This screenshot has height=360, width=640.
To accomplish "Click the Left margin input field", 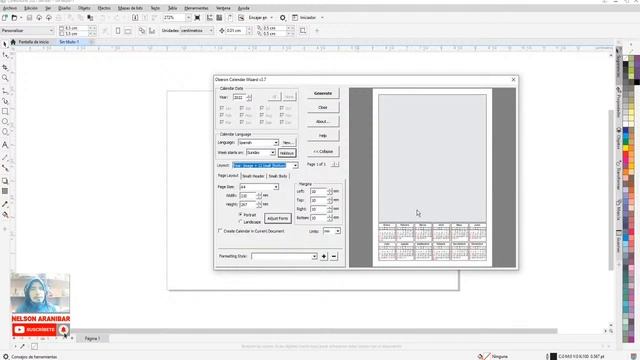I will (x=319, y=191).
